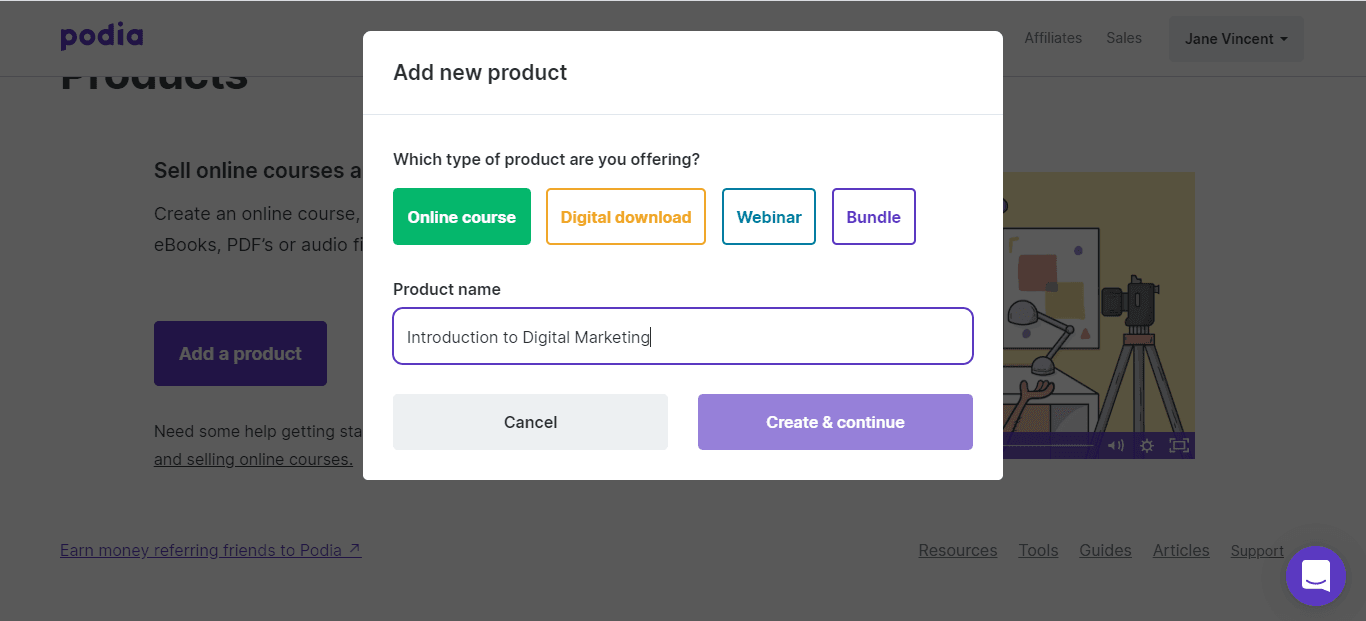Open the Sales menu item
This screenshot has height=621, width=1366.
pyautogui.click(x=1123, y=38)
